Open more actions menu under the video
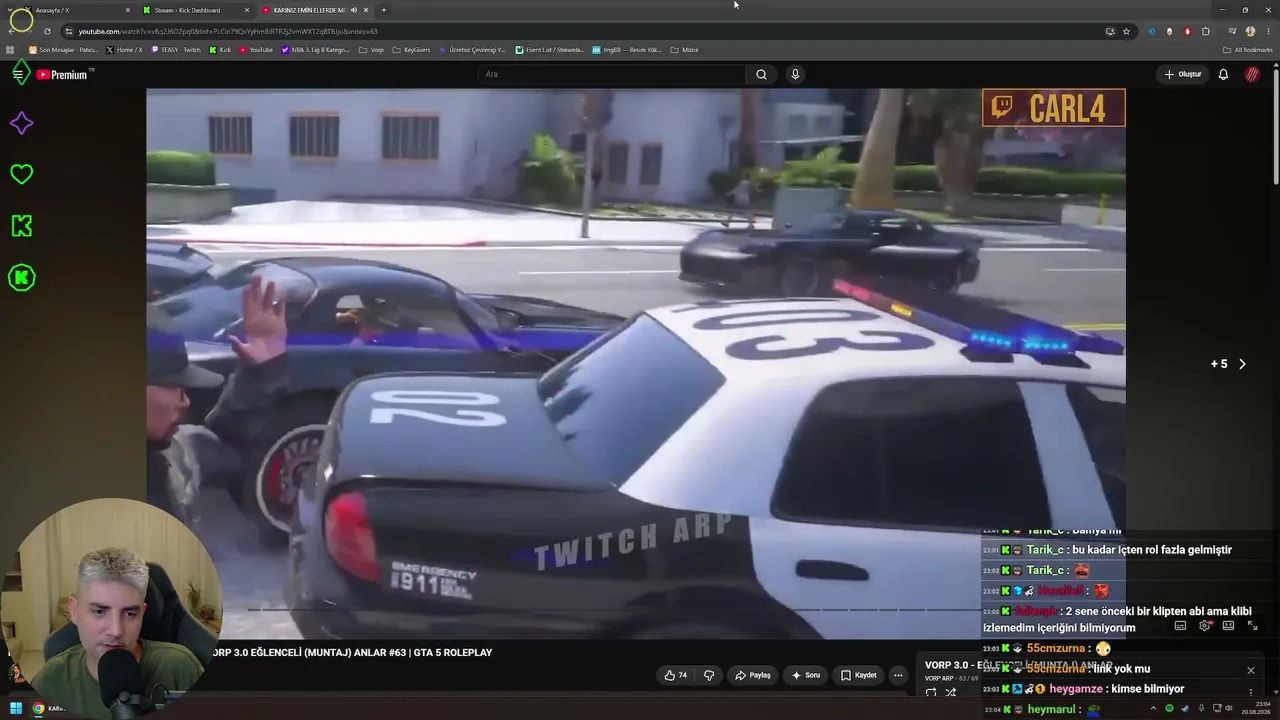1280x720 pixels. 898,675
